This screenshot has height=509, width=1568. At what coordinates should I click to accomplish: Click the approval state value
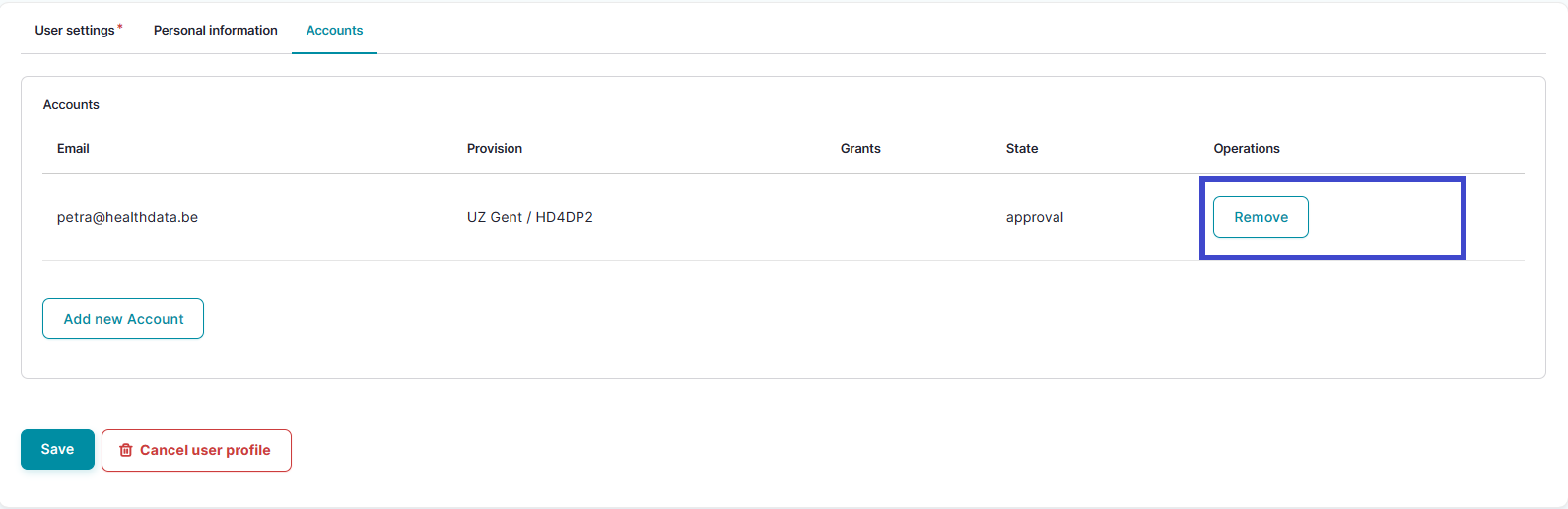point(1035,217)
